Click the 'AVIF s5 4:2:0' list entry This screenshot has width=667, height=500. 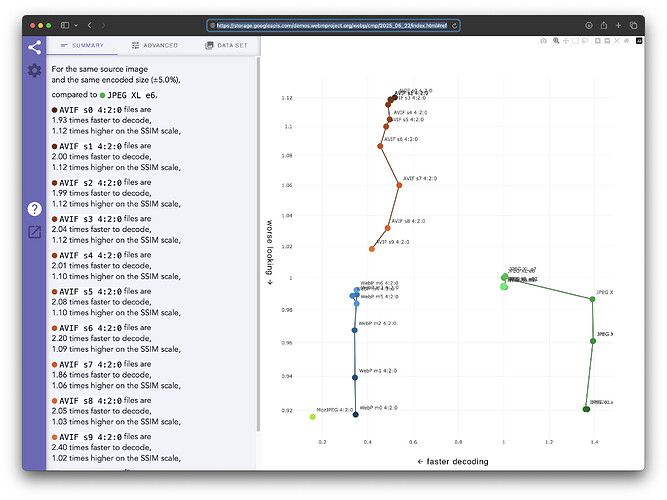(x=91, y=291)
